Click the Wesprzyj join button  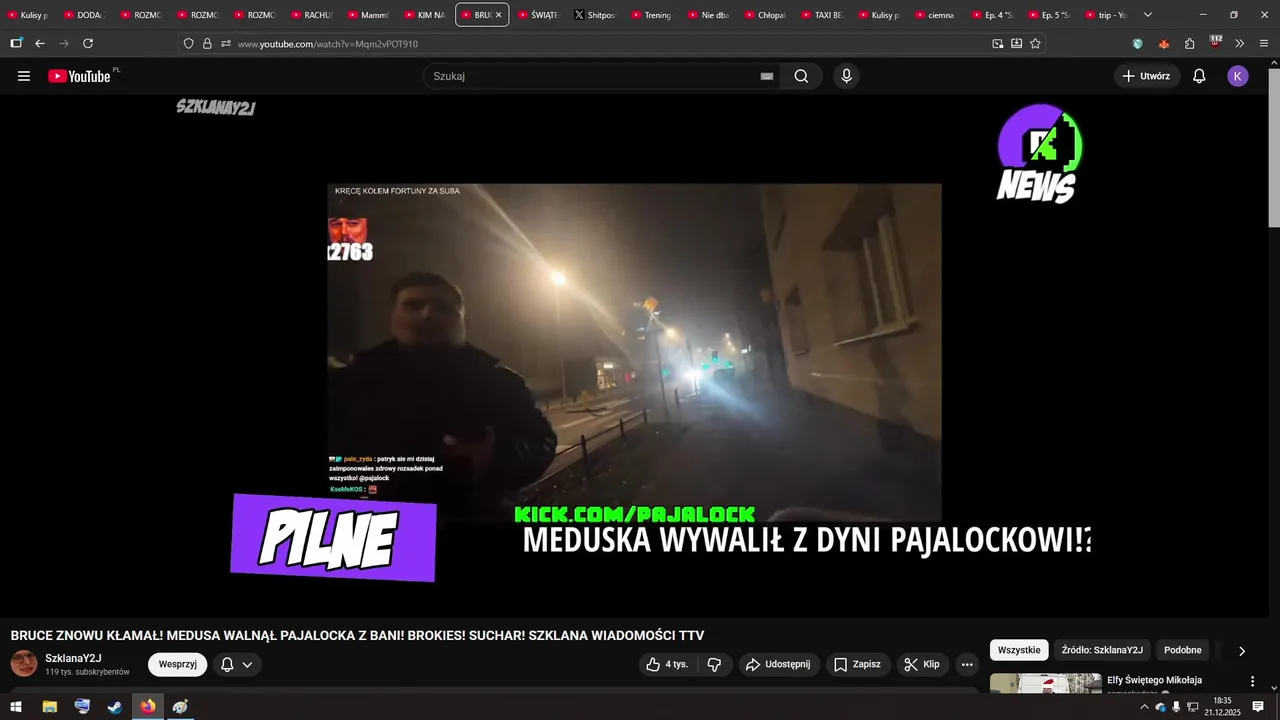pyautogui.click(x=178, y=664)
